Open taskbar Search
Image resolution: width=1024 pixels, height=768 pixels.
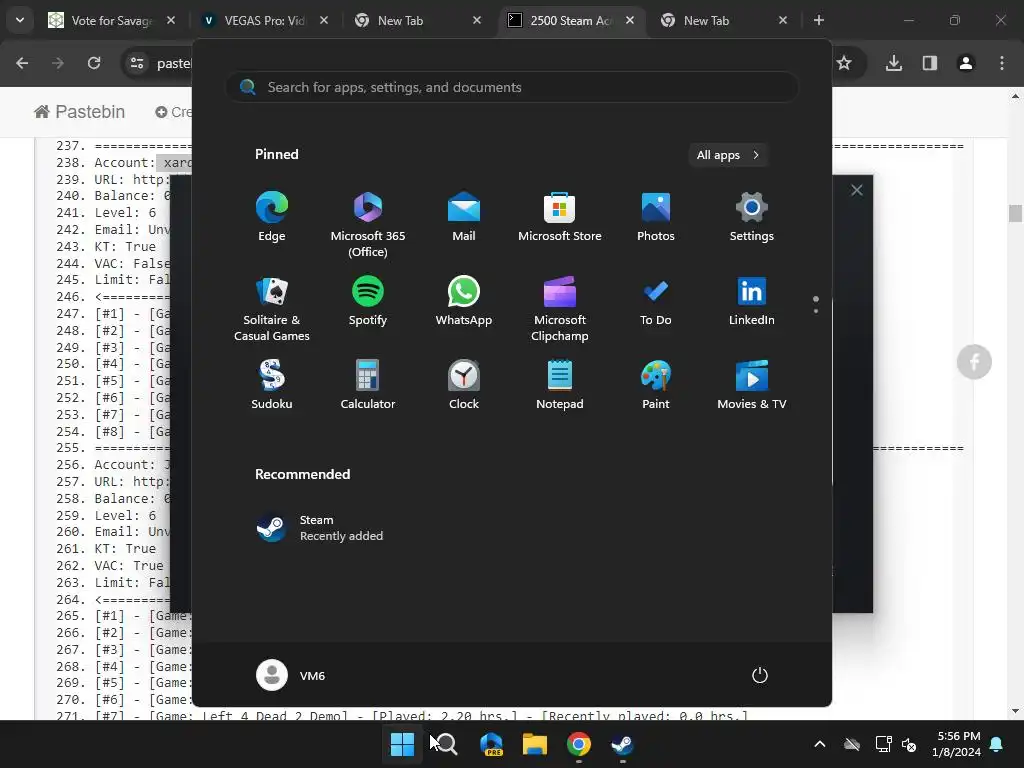[x=447, y=744]
